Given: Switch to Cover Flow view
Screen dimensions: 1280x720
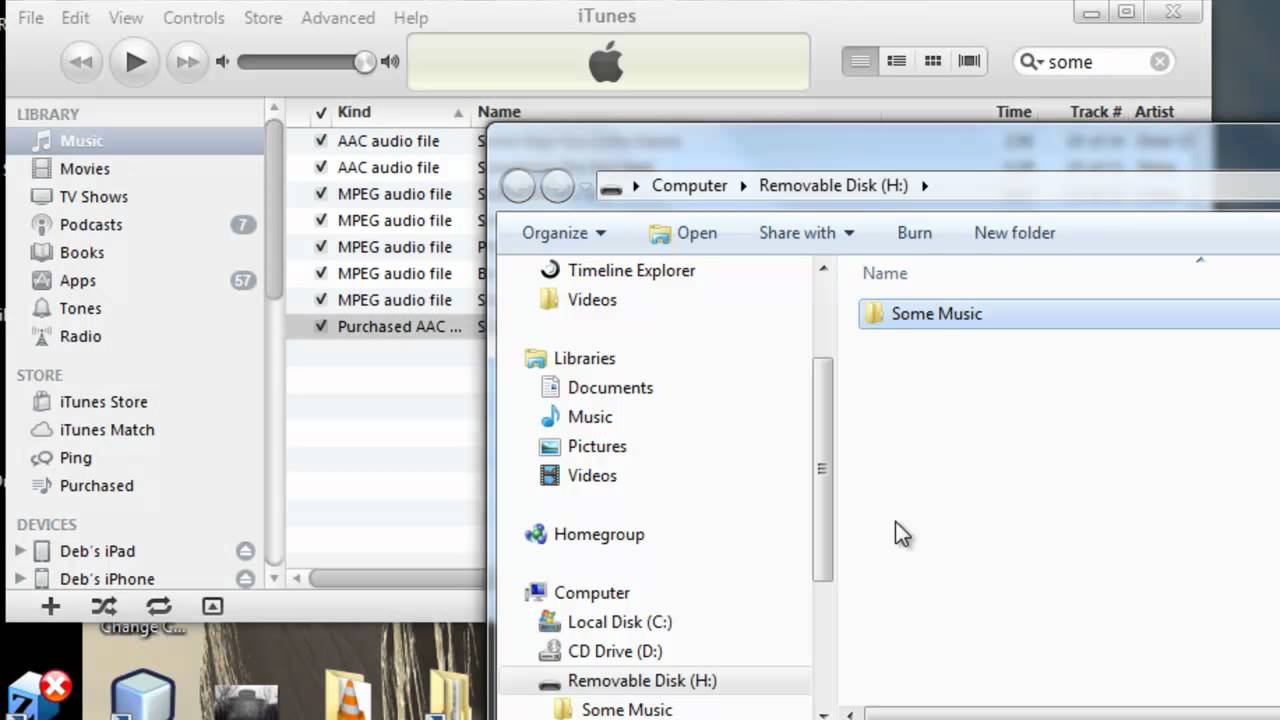Looking at the screenshot, I should tap(969, 61).
